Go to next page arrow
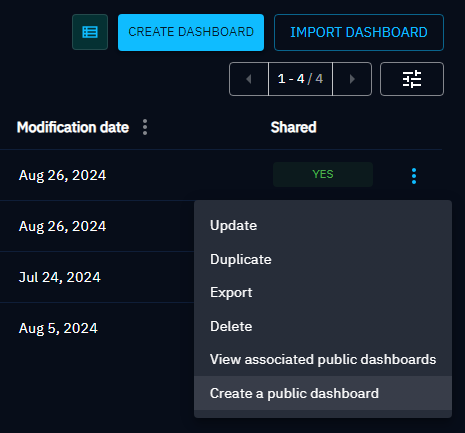Screen dimensions: 465x433 tap(352, 79)
